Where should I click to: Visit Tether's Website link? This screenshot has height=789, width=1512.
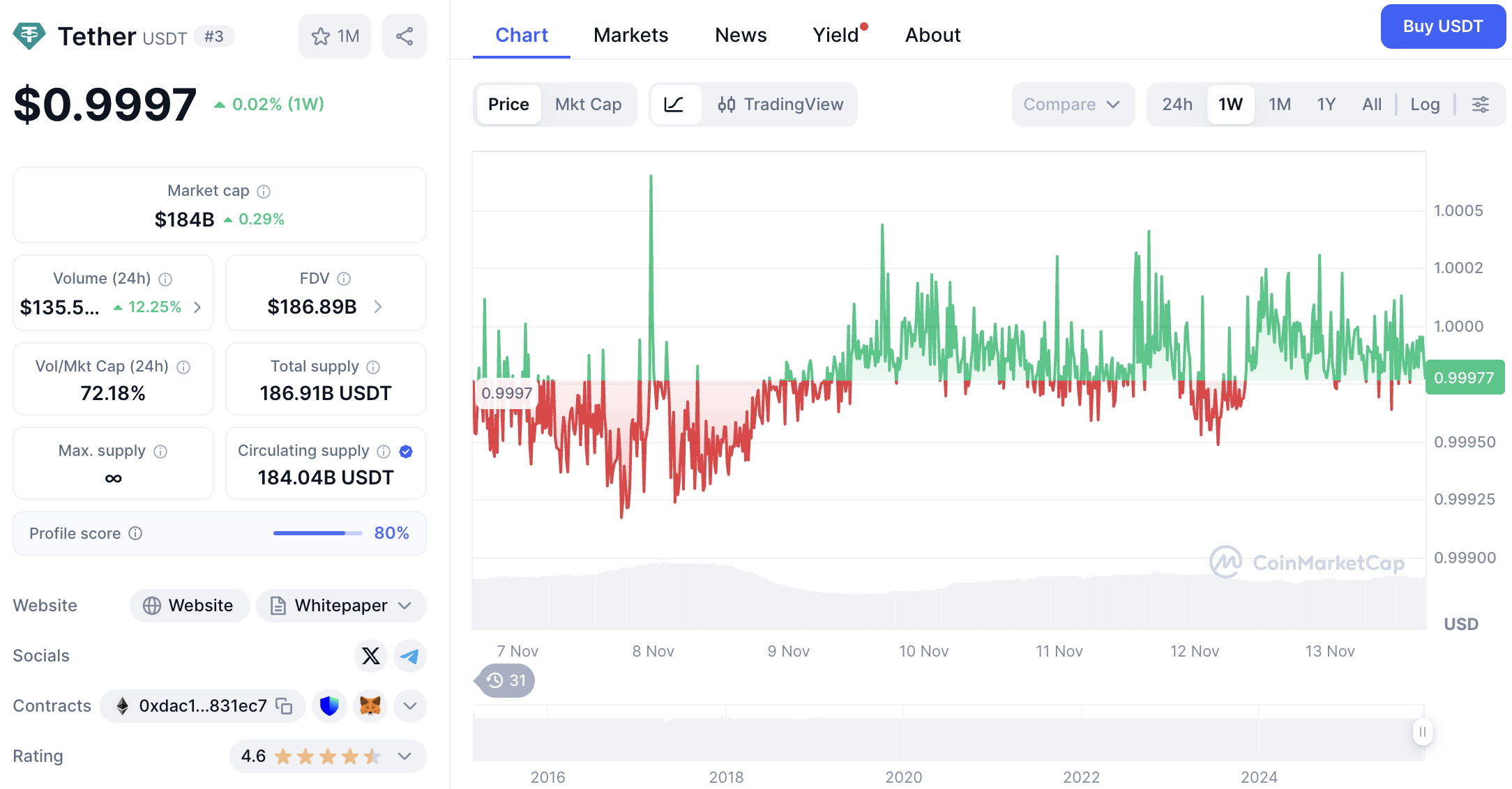pos(189,605)
